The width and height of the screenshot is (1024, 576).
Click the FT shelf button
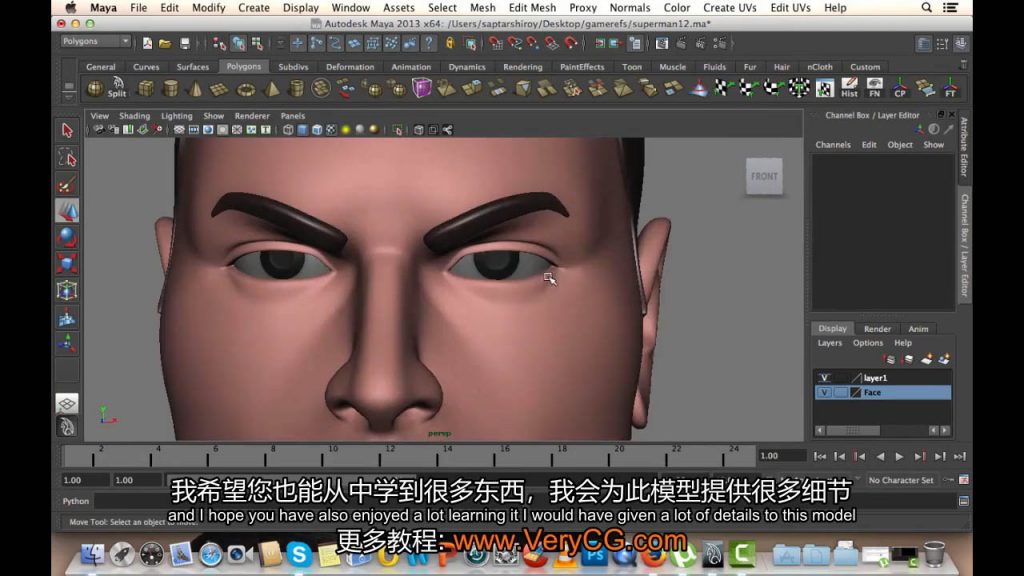coord(950,88)
